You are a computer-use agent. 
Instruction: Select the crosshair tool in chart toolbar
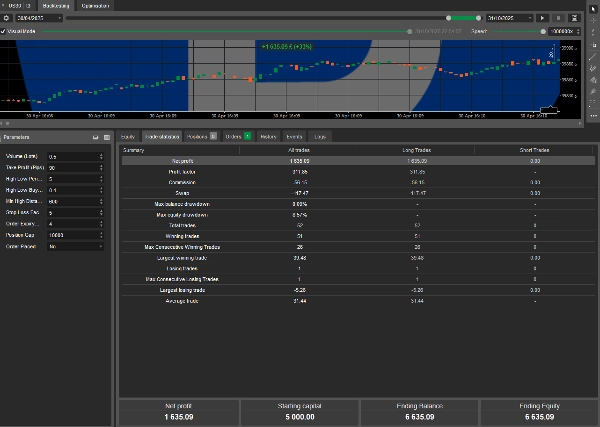pyautogui.click(x=593, y=19)
